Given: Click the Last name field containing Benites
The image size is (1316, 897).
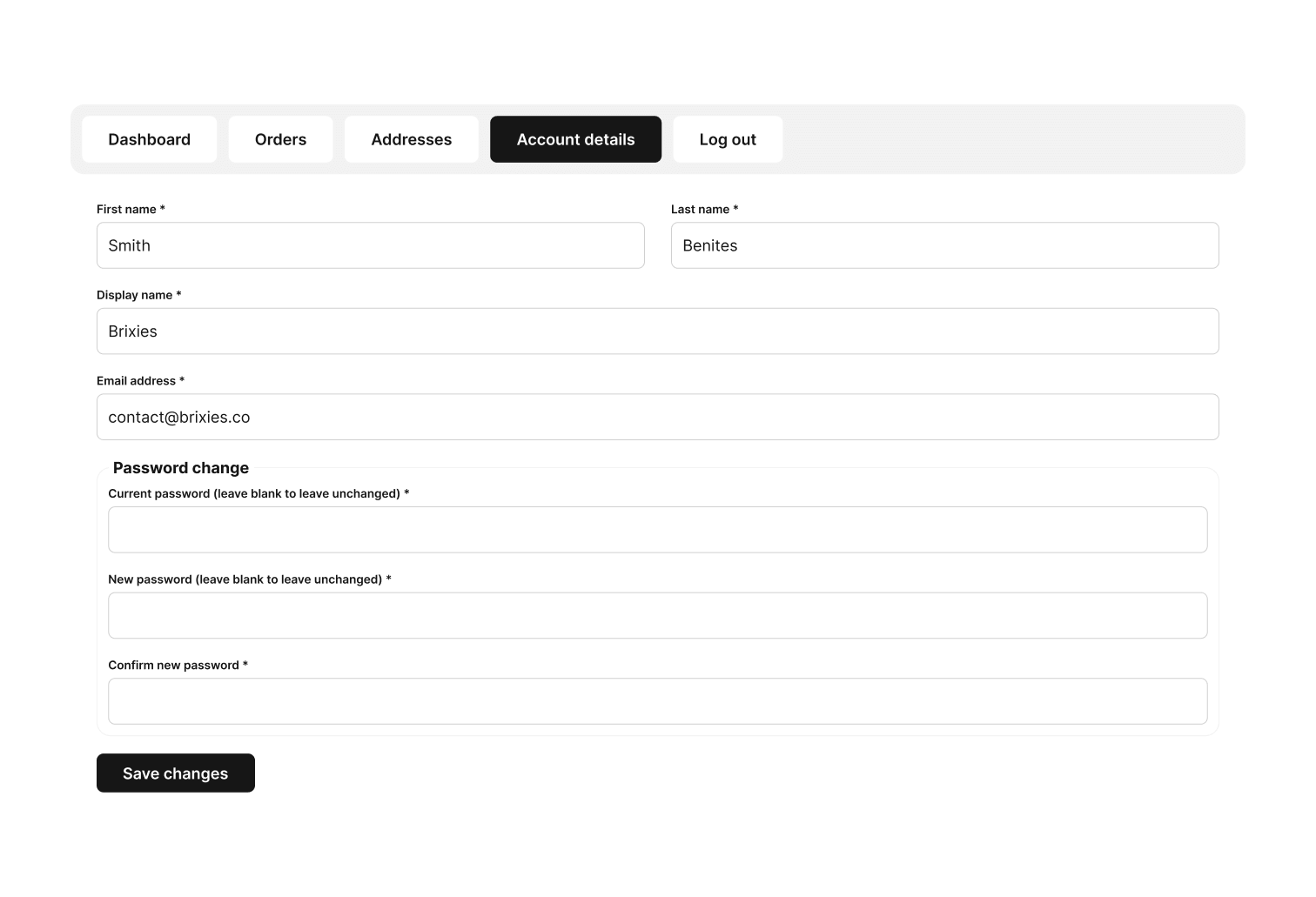Looking at the screenshot, I should coord(944,245).
